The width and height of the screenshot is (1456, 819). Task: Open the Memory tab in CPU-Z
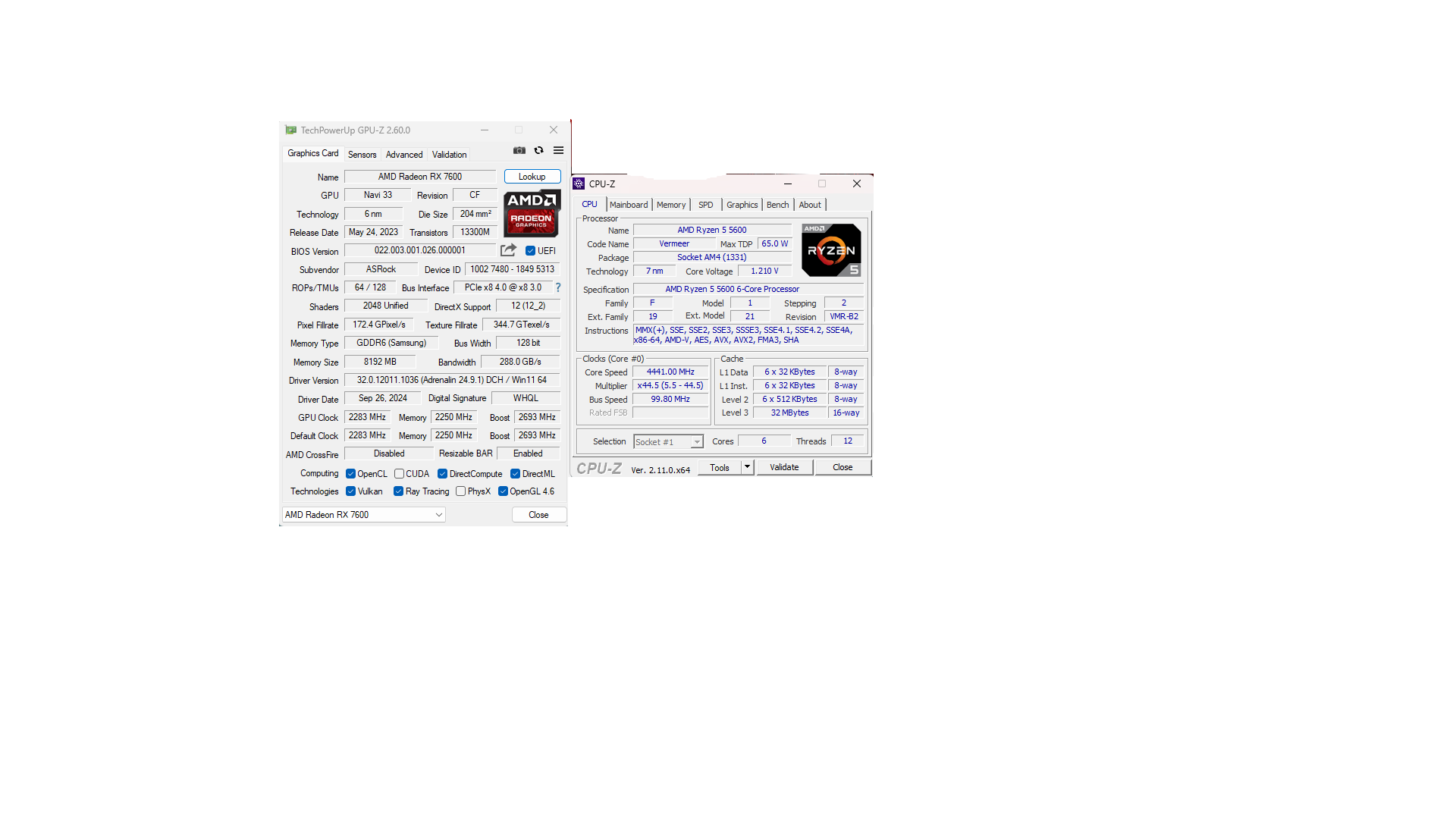(x=671, y=205)
